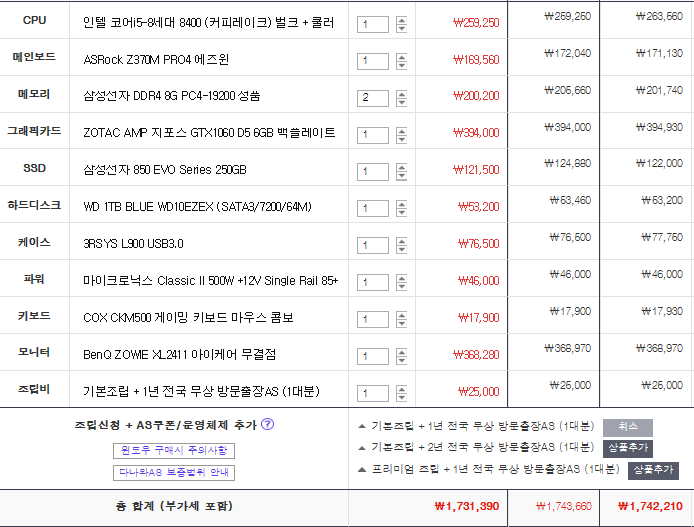
Task: Open the 다나와AS 보증범위 안내 link
Action: [174, 473]
